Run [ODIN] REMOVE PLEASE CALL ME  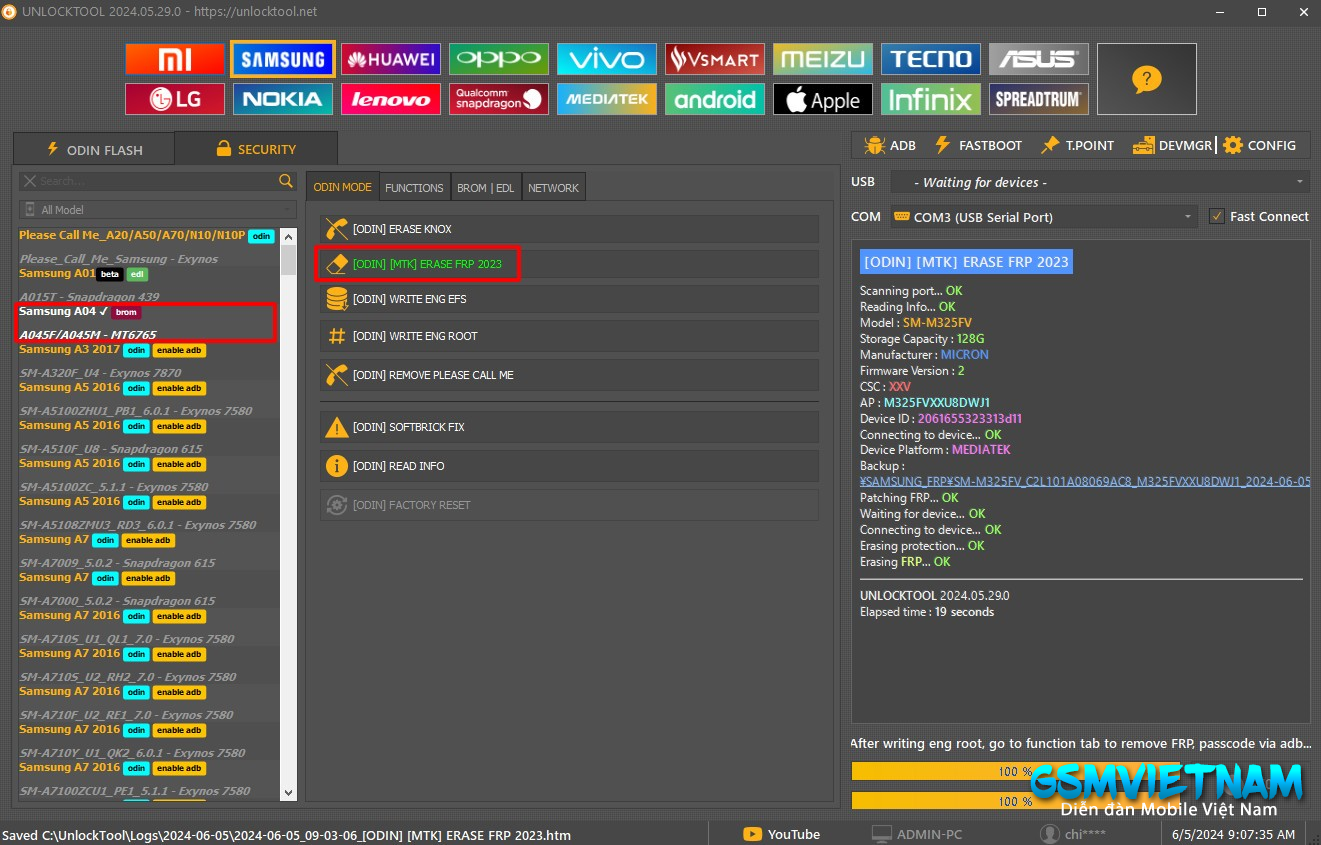coord(569,375)
